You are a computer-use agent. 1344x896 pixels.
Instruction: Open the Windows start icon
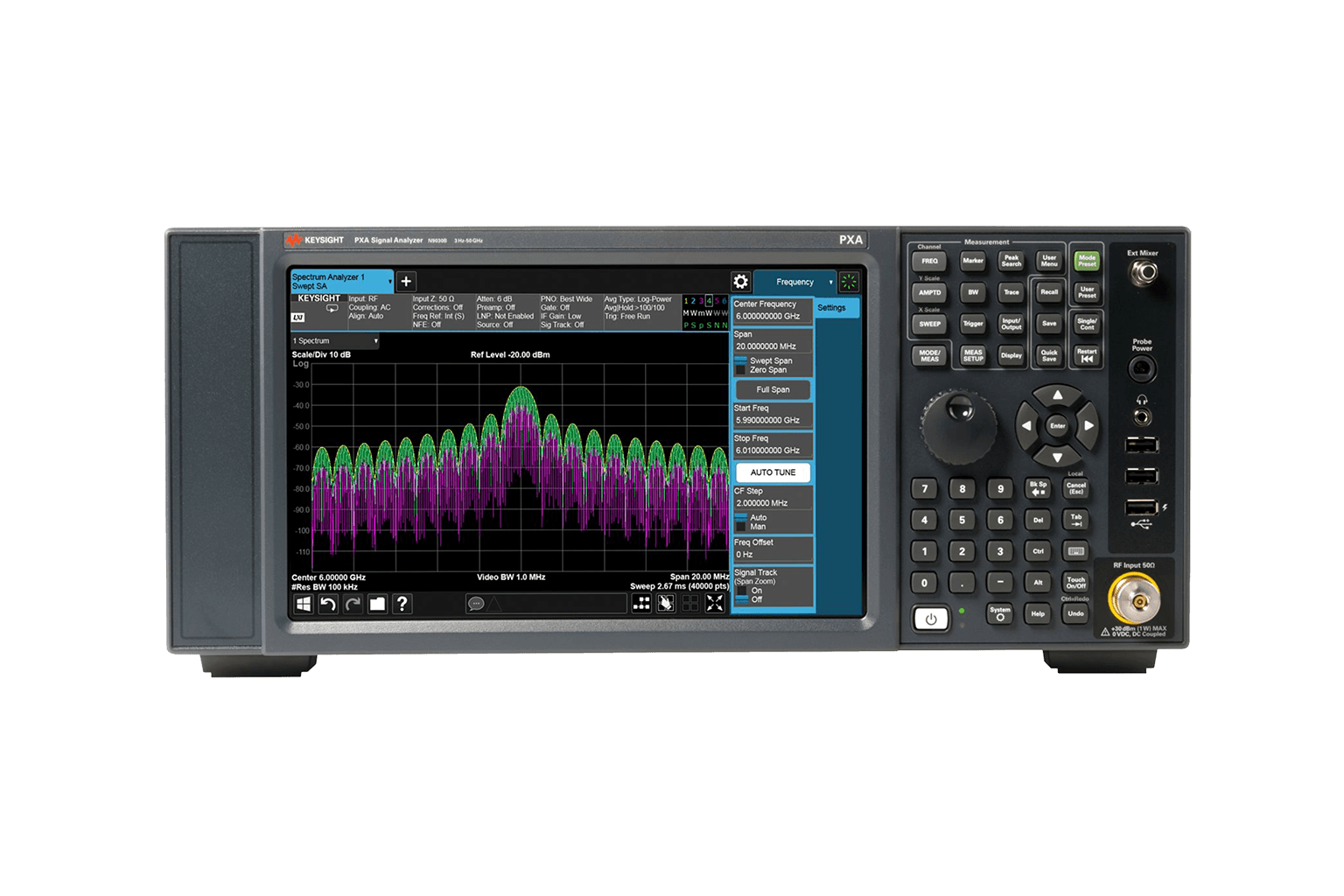pyautogui.click(x=304, y=604)
